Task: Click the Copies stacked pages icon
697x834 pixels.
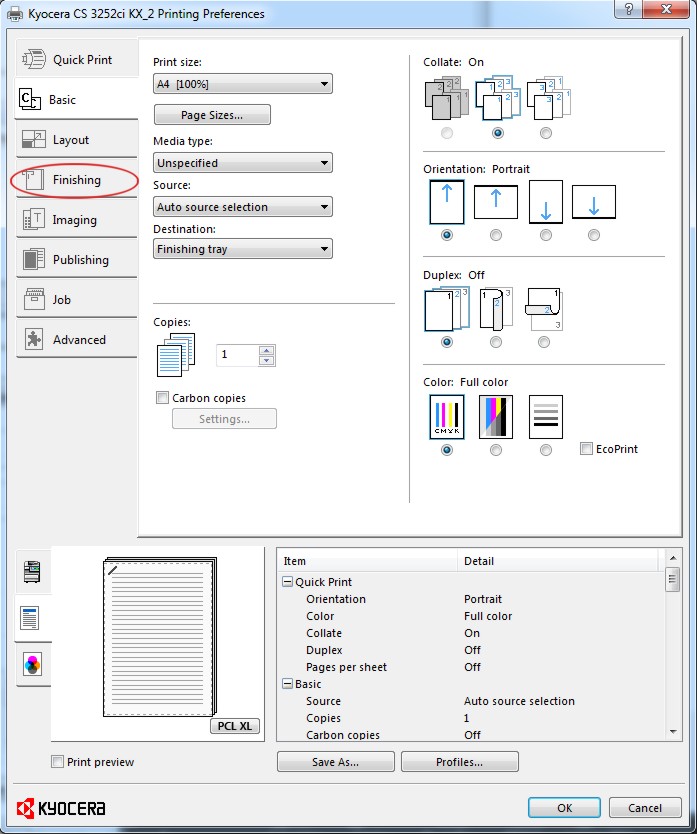Action: click(176, 355)
